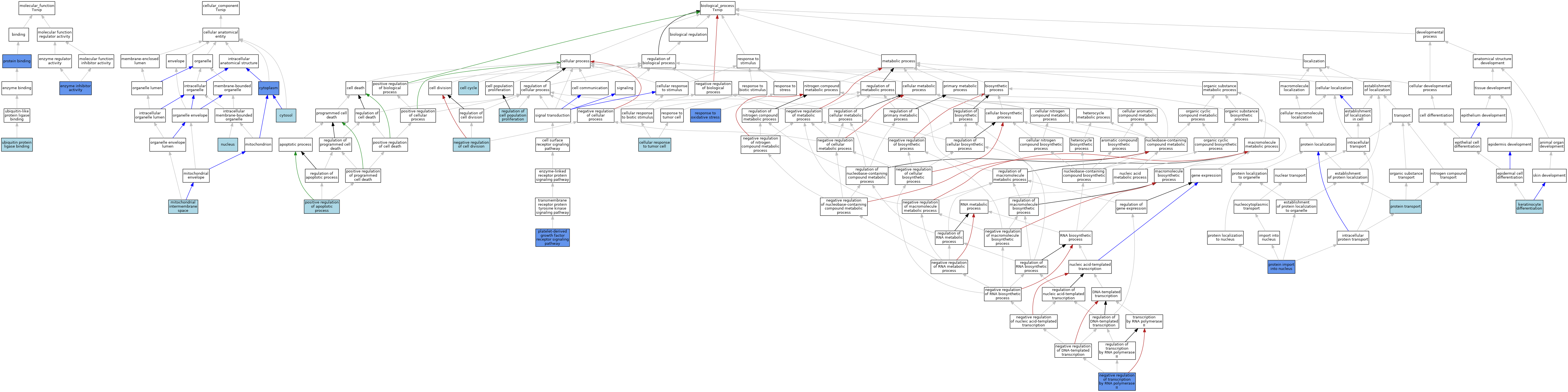Select the 'keratinocyte differentiation' node

[x=1529, y=207]
